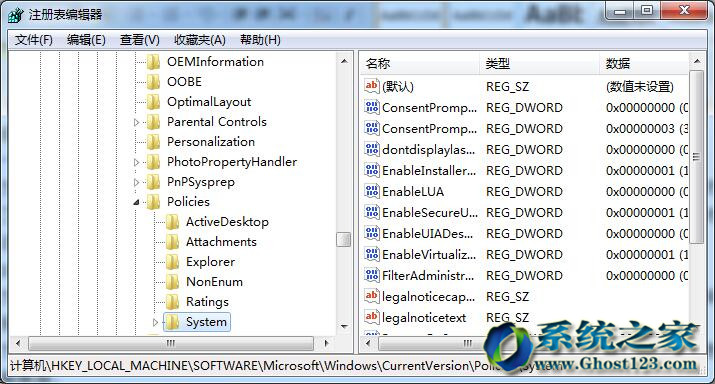This screenshot has height=384, width=715.
Task: Open the 帮助(H) menu
Action: pyautogui.click(x=260, y=40)
